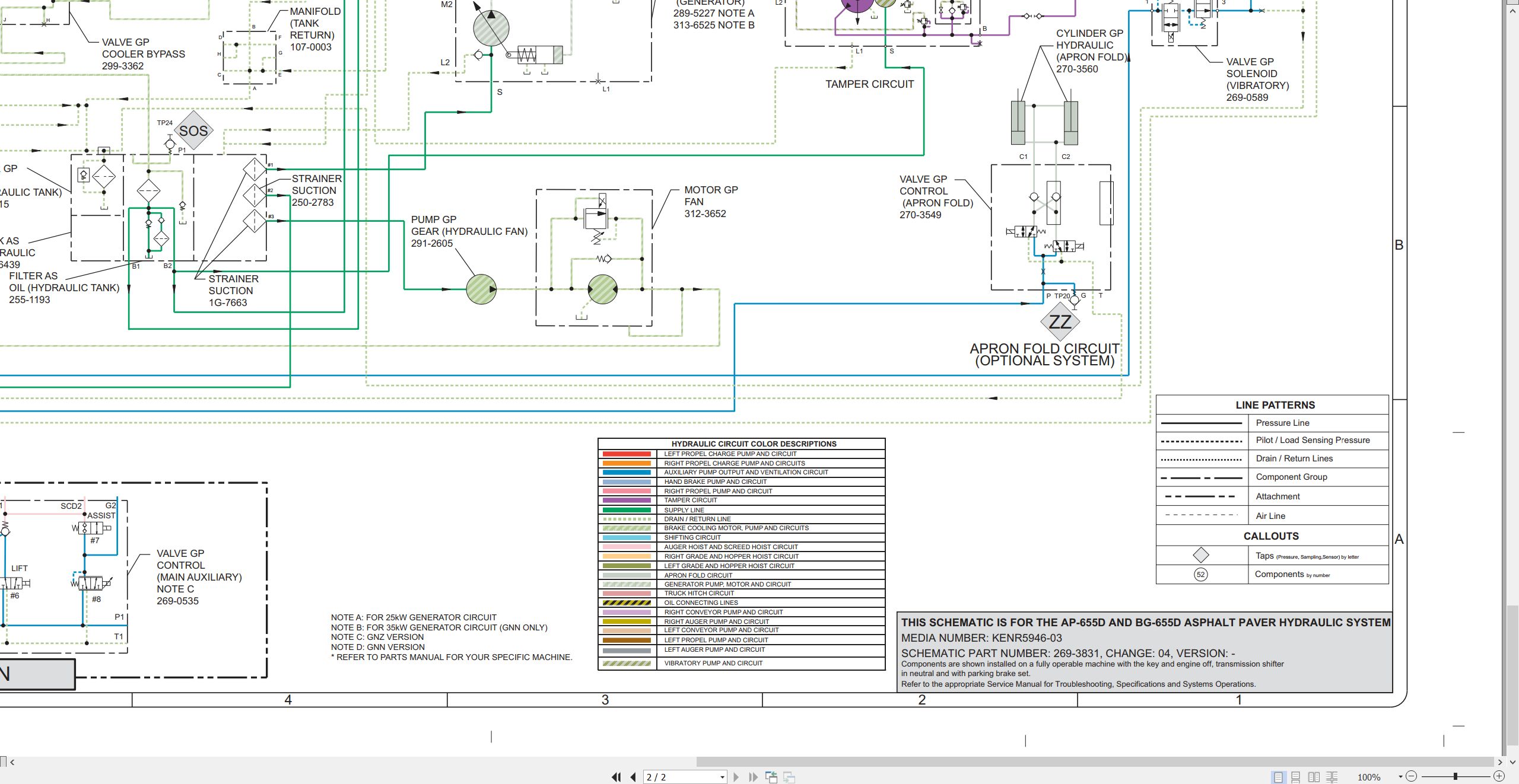Switch to facing pages layout
Image resolution: width=1519 pixels, height=784 pixels.
tap(1314, 777)
